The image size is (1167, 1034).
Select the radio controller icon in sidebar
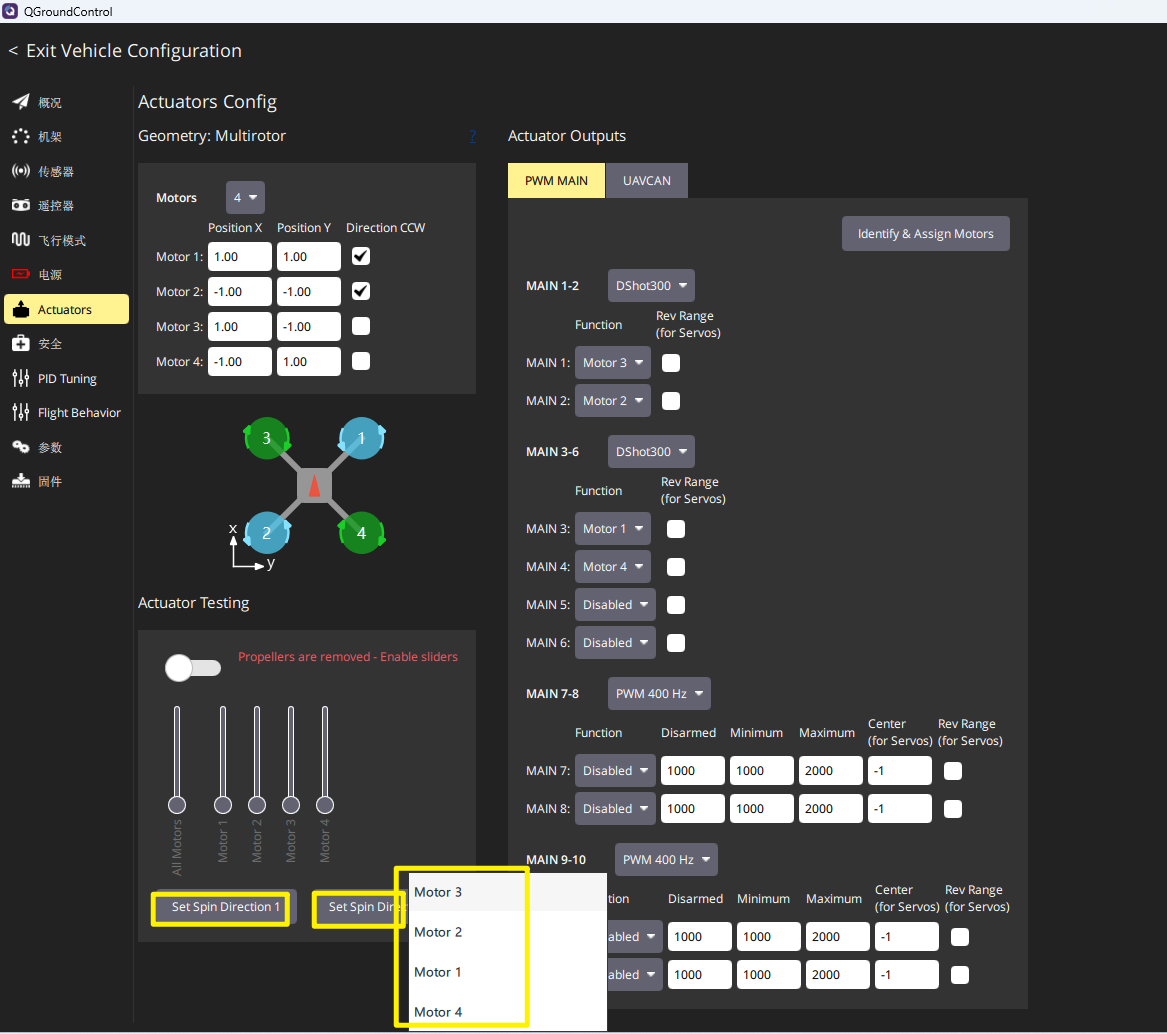tap(21, 205)
